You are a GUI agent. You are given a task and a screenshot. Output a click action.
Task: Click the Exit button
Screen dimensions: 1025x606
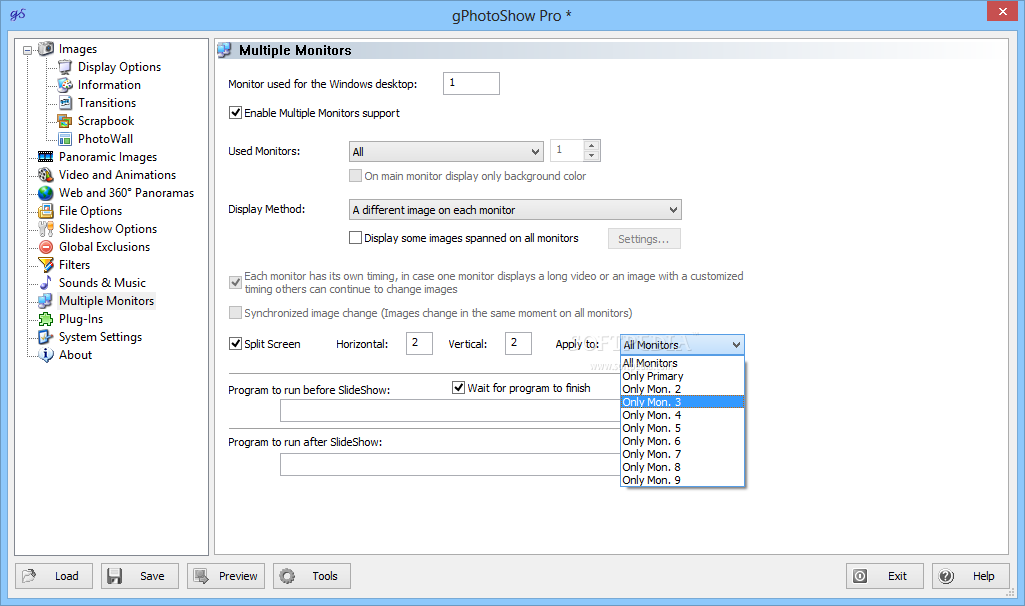click(x=885, y=576)
